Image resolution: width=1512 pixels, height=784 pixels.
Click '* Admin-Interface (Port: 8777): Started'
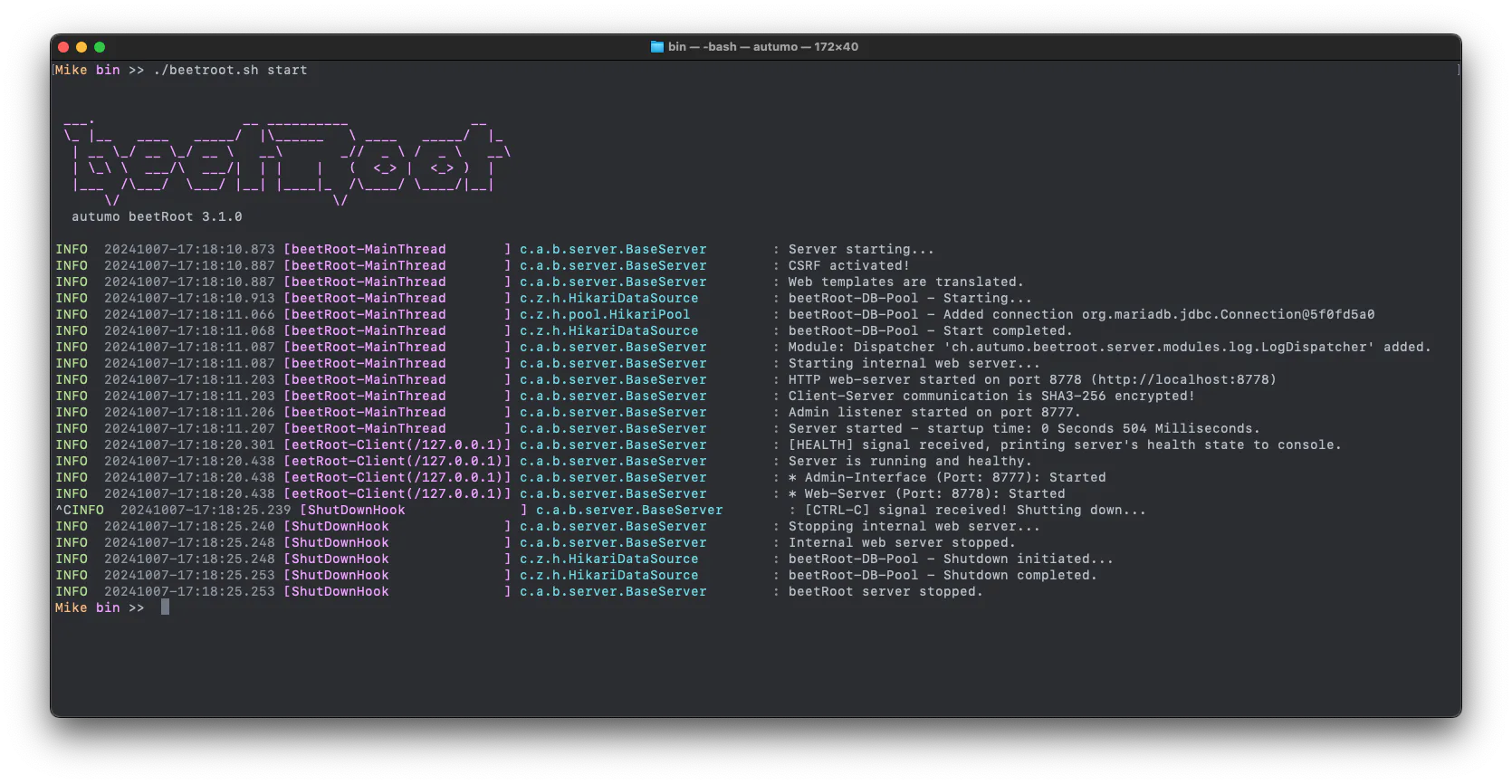coord(947,477)
